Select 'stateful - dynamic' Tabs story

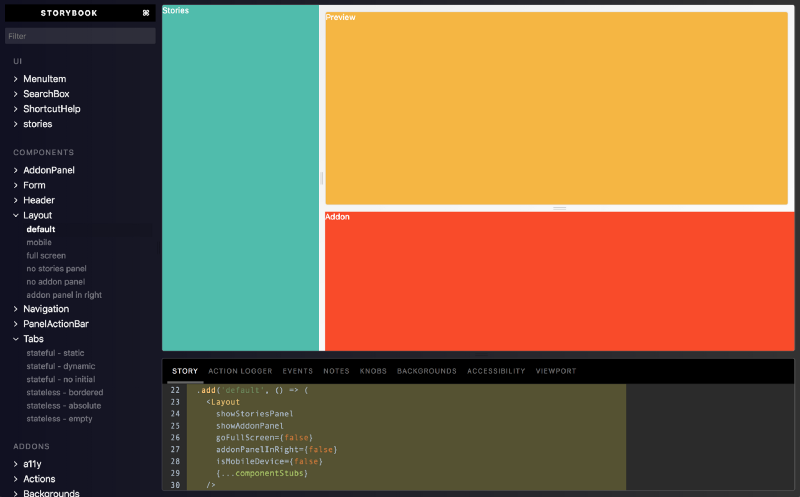[x=61, y=366]
